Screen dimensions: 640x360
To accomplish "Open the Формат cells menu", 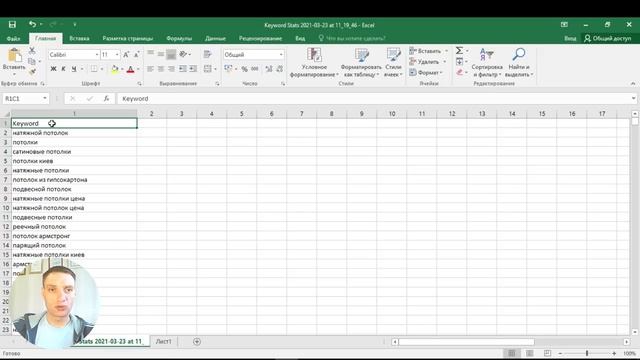I will pyautogui.click(x=426, y=73).
